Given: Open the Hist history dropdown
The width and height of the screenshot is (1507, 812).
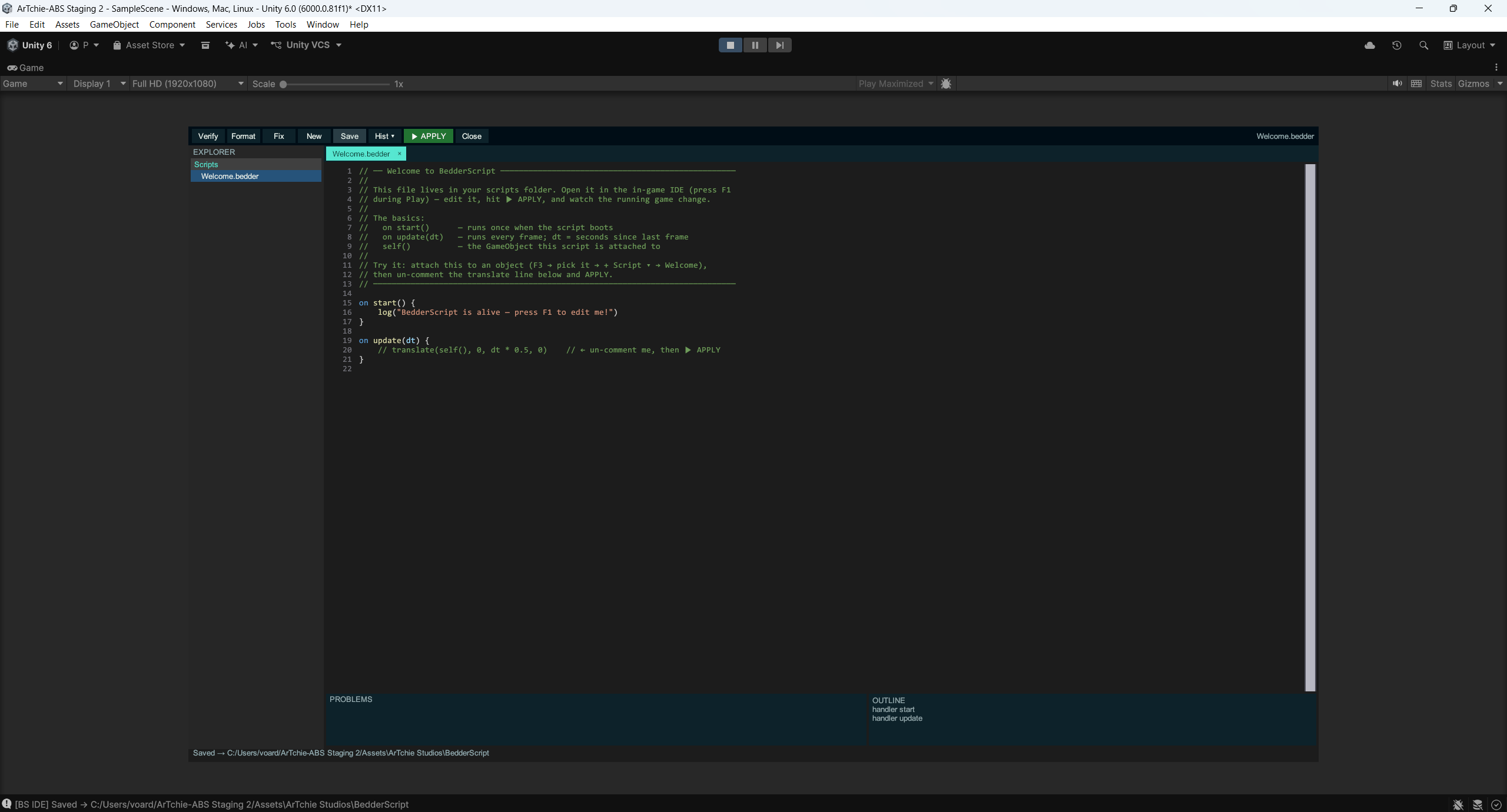Looking at the screenshot, I should click(x=384, y=136).
